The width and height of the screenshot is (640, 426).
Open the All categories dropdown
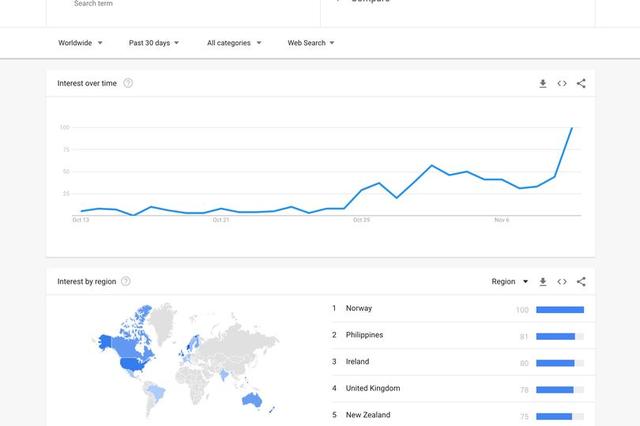234,43
